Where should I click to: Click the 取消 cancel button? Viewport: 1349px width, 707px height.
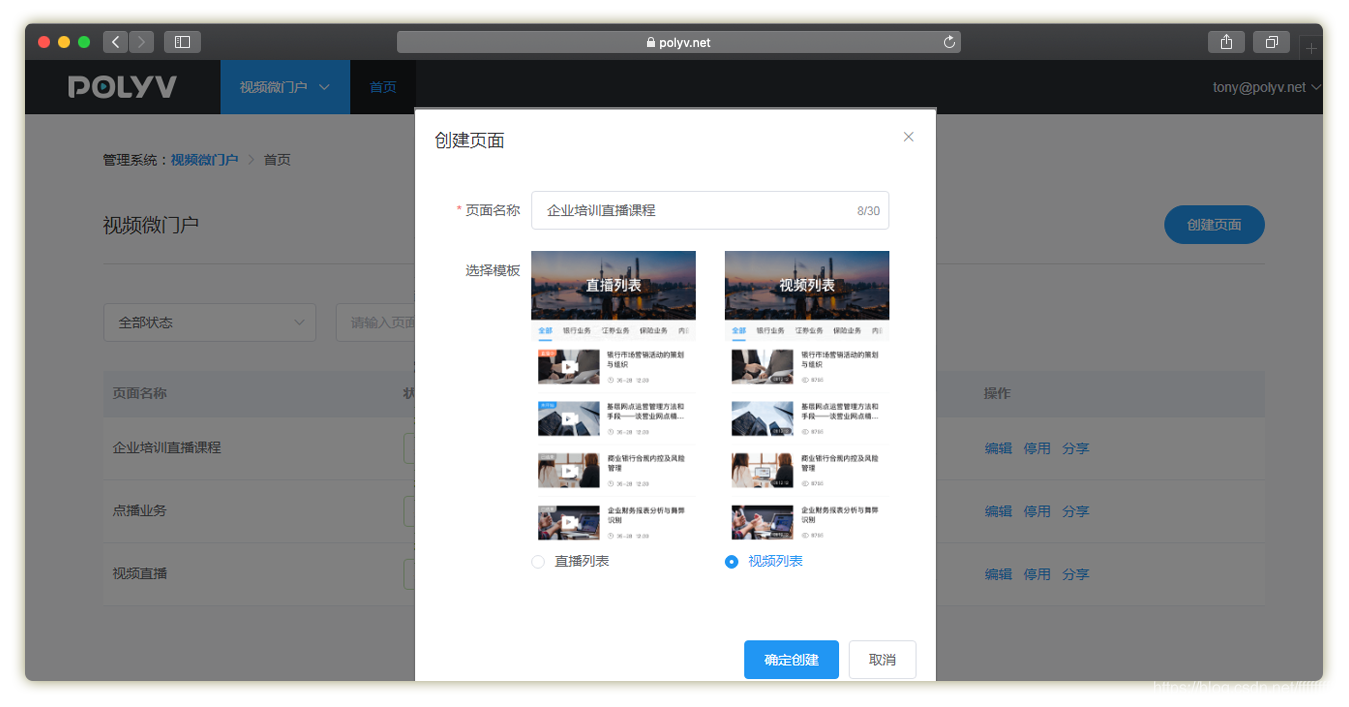coord(882,660)
